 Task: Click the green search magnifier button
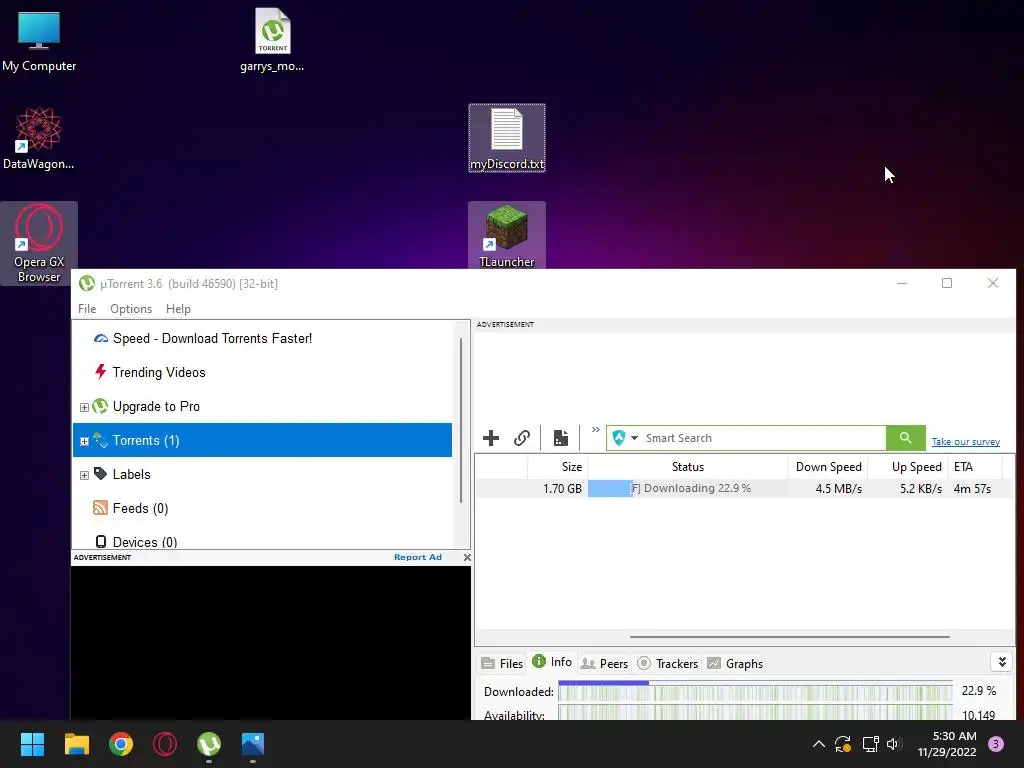point(905,438)
